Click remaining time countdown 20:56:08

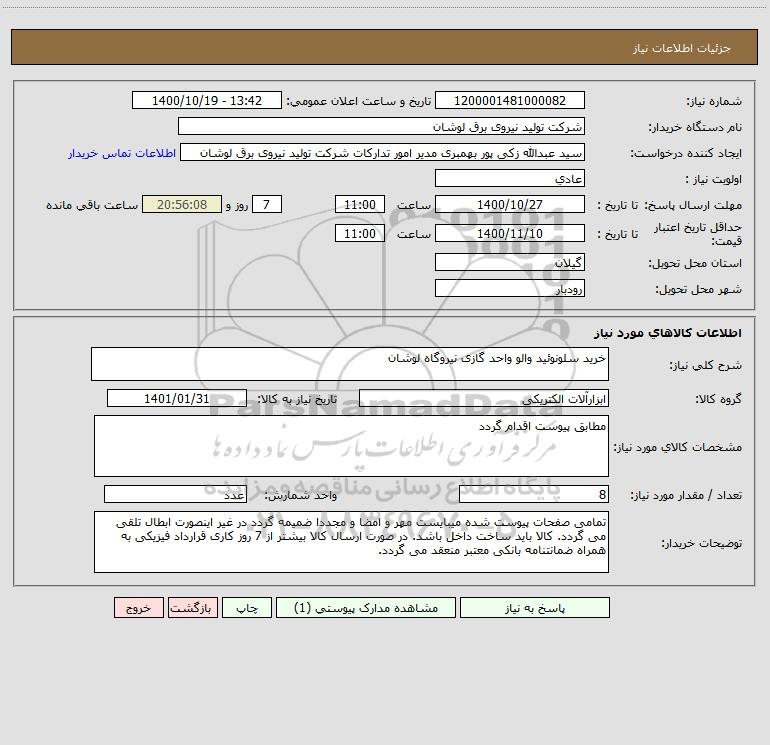coord(182,204)
